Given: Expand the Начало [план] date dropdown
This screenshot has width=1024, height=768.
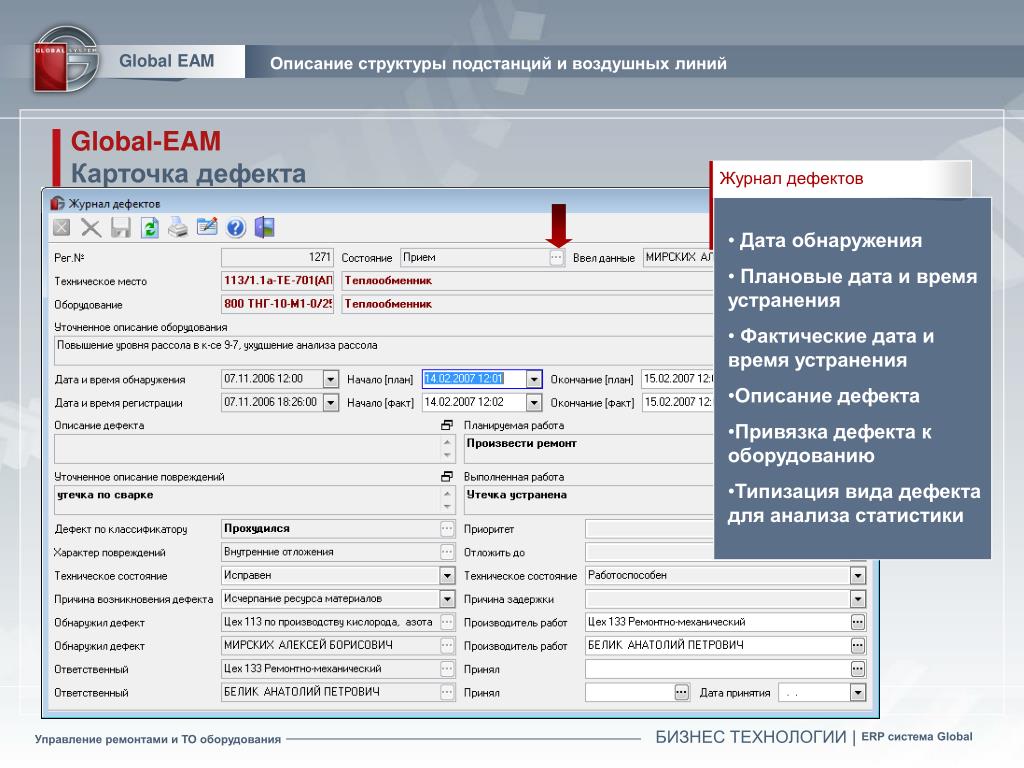Looking at the screenshot, I should pyautogui.click(x=534, y=379).
